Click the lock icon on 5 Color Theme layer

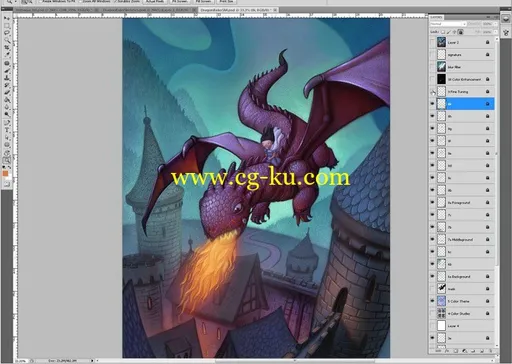pyautogui.click(x=487, y=301)
